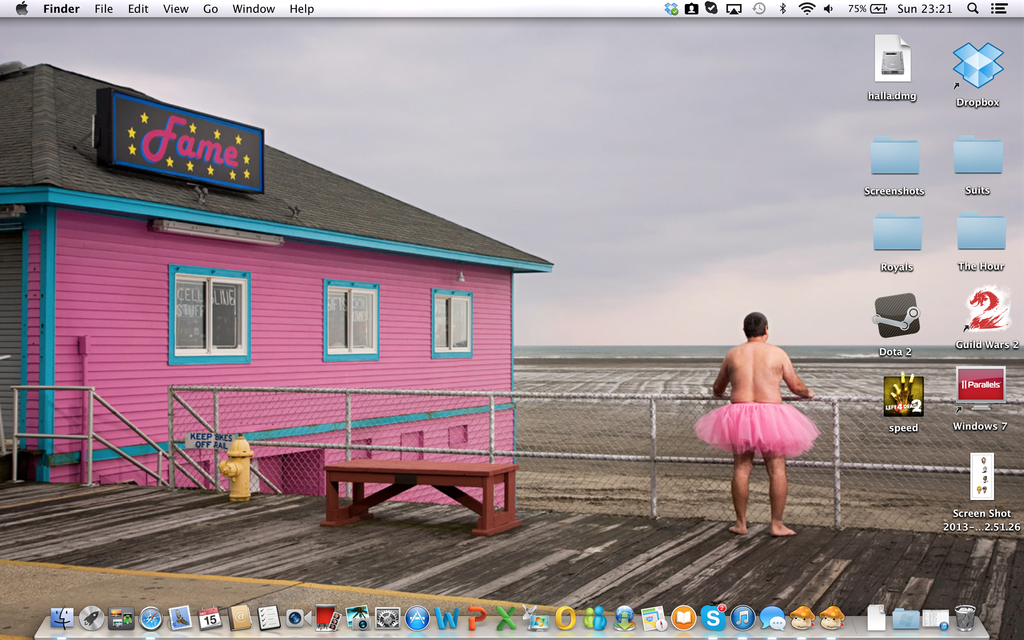
Task: Open the Wi-Fi status menu
Action: [806, 9]
